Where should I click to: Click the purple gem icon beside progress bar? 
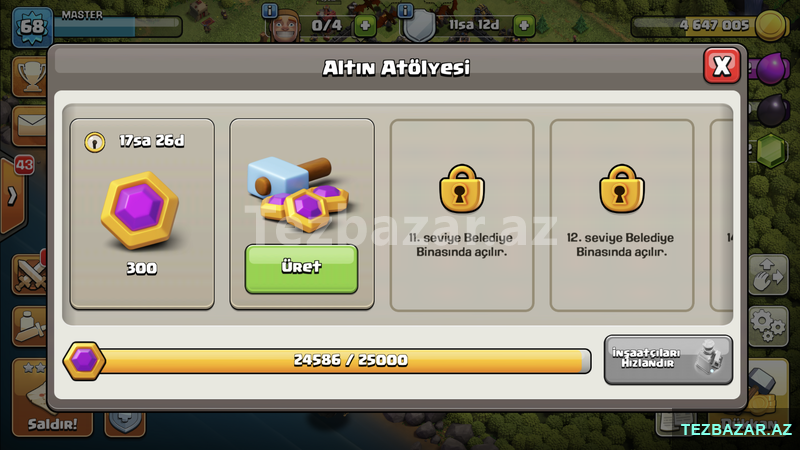tap(84, 361)
